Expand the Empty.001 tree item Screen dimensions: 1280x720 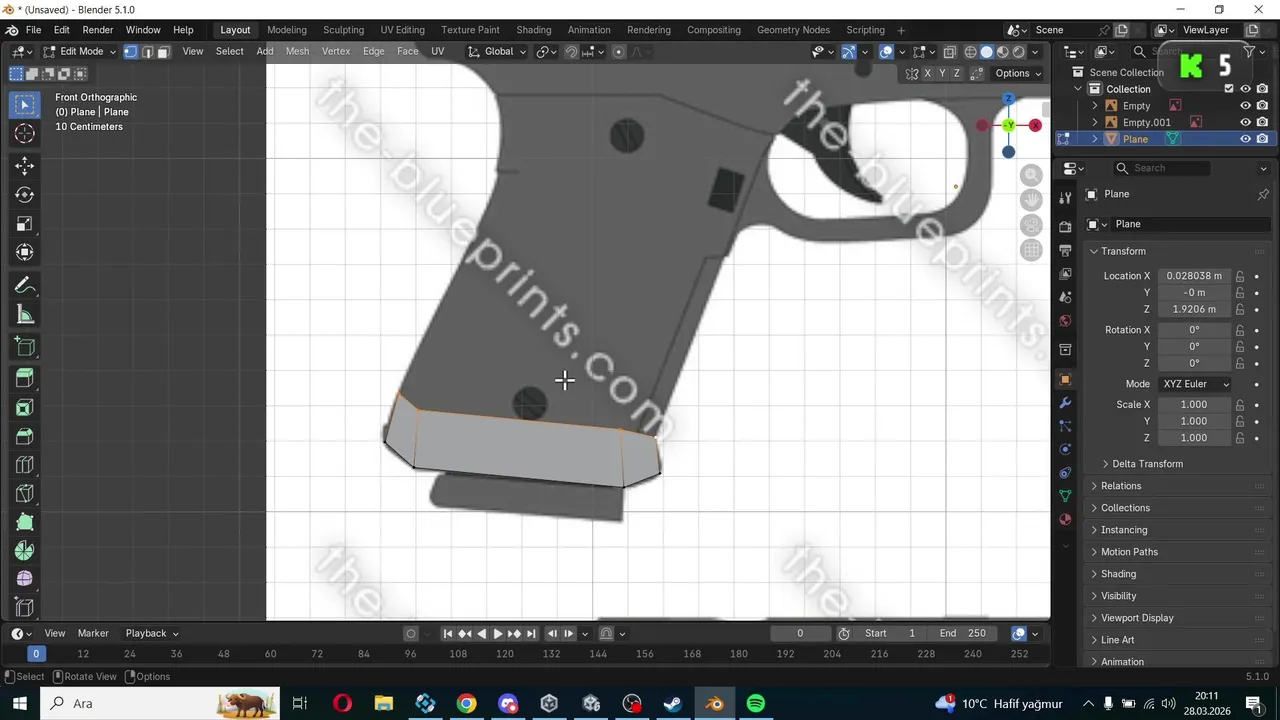(x=1095, y=122)
